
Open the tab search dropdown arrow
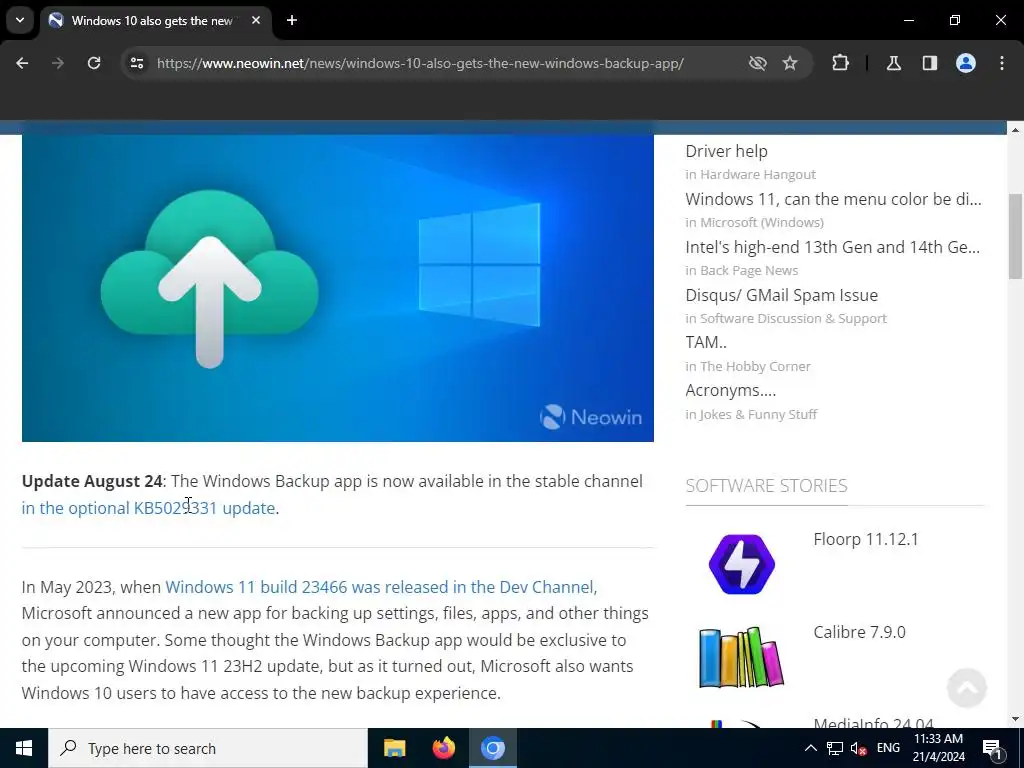(20, 20)
